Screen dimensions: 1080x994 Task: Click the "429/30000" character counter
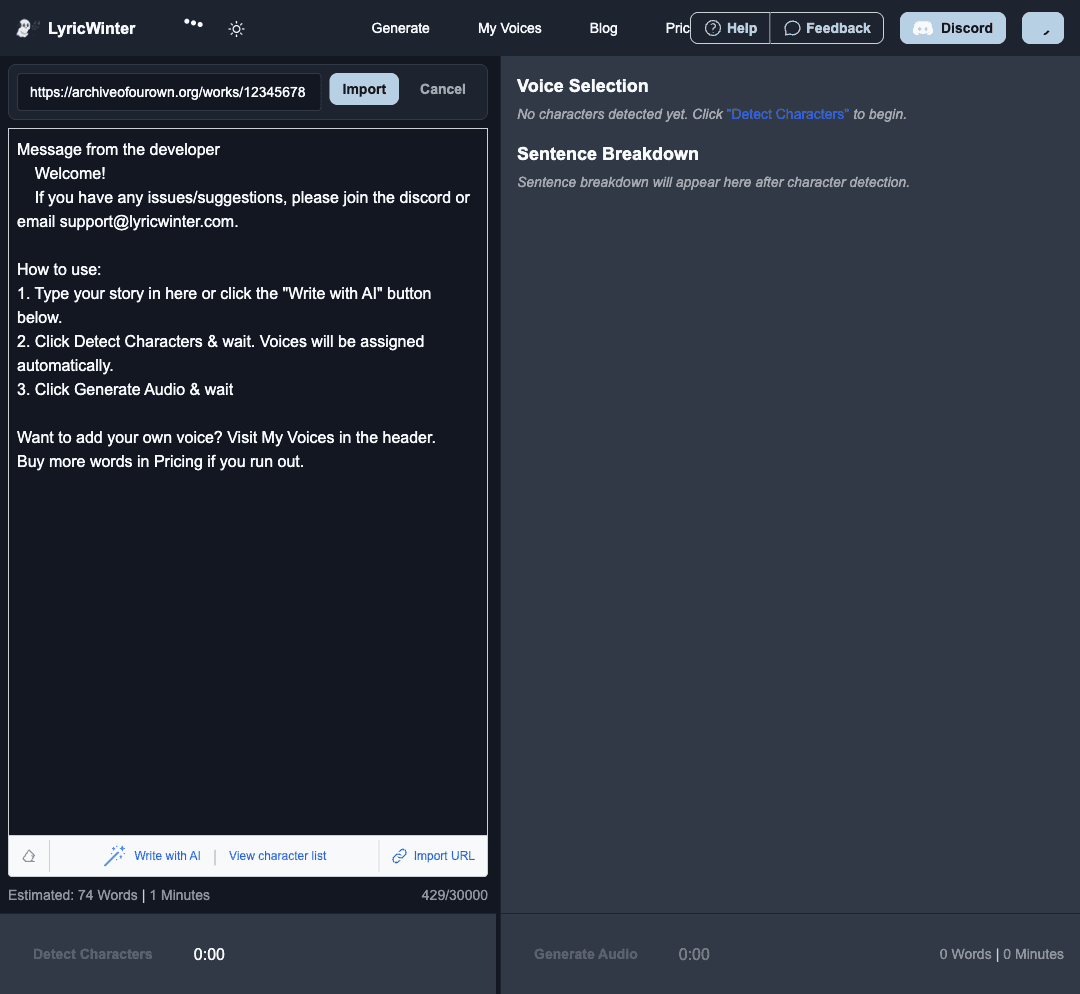point(455,895)
